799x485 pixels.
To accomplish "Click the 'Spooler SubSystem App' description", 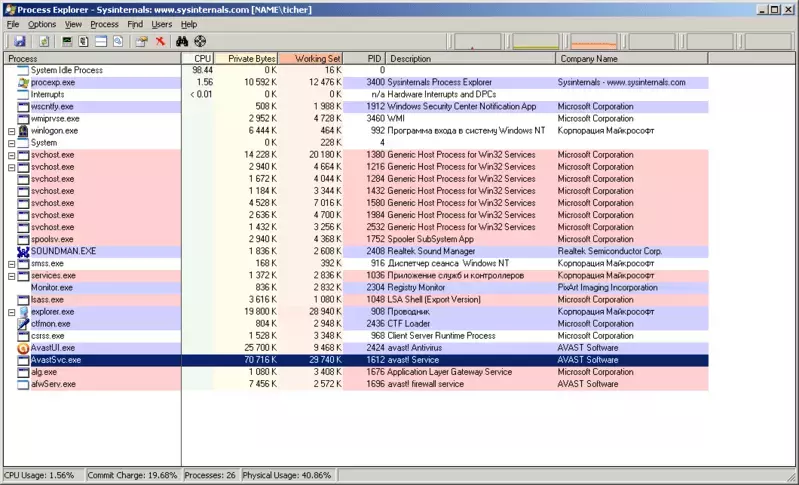I will (431, 239).
